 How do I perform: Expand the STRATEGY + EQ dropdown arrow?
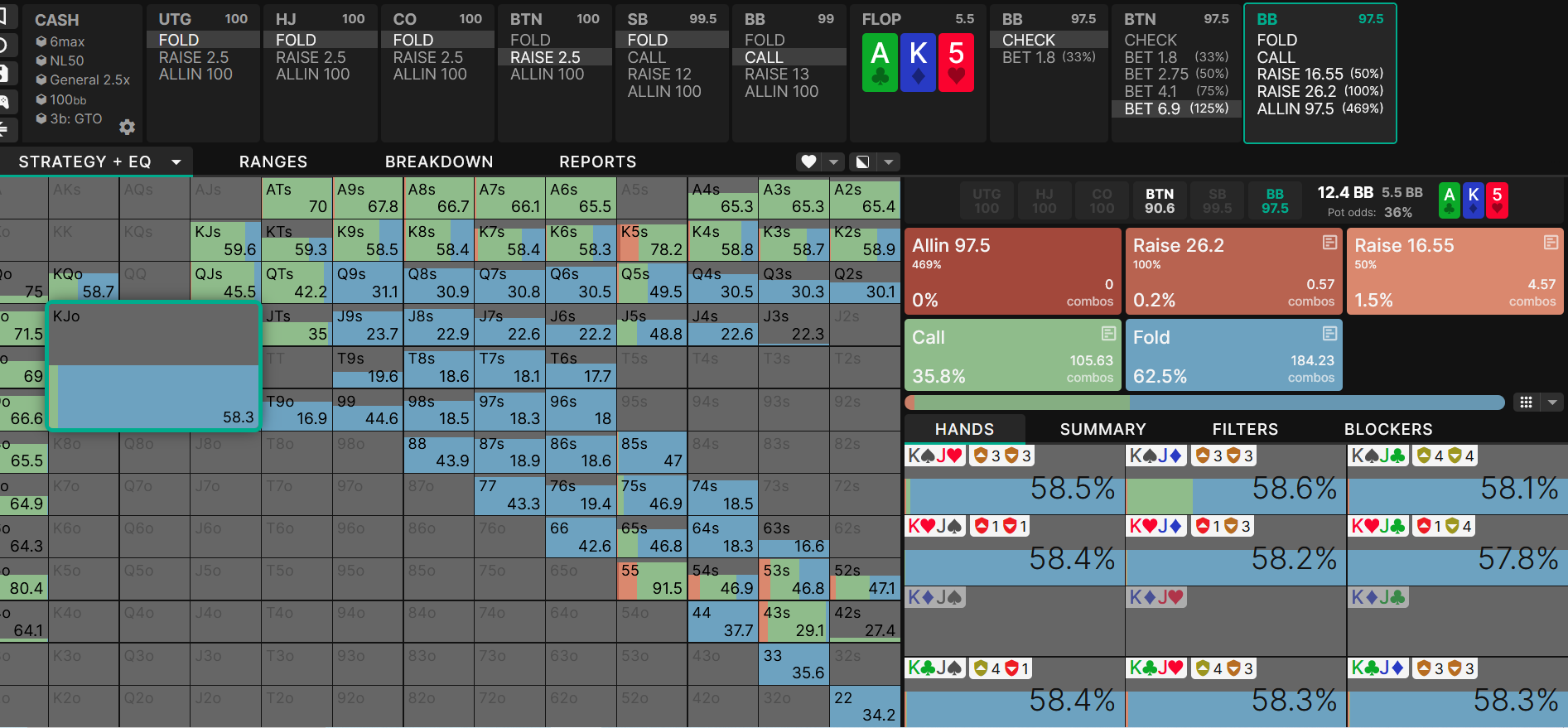176,162
